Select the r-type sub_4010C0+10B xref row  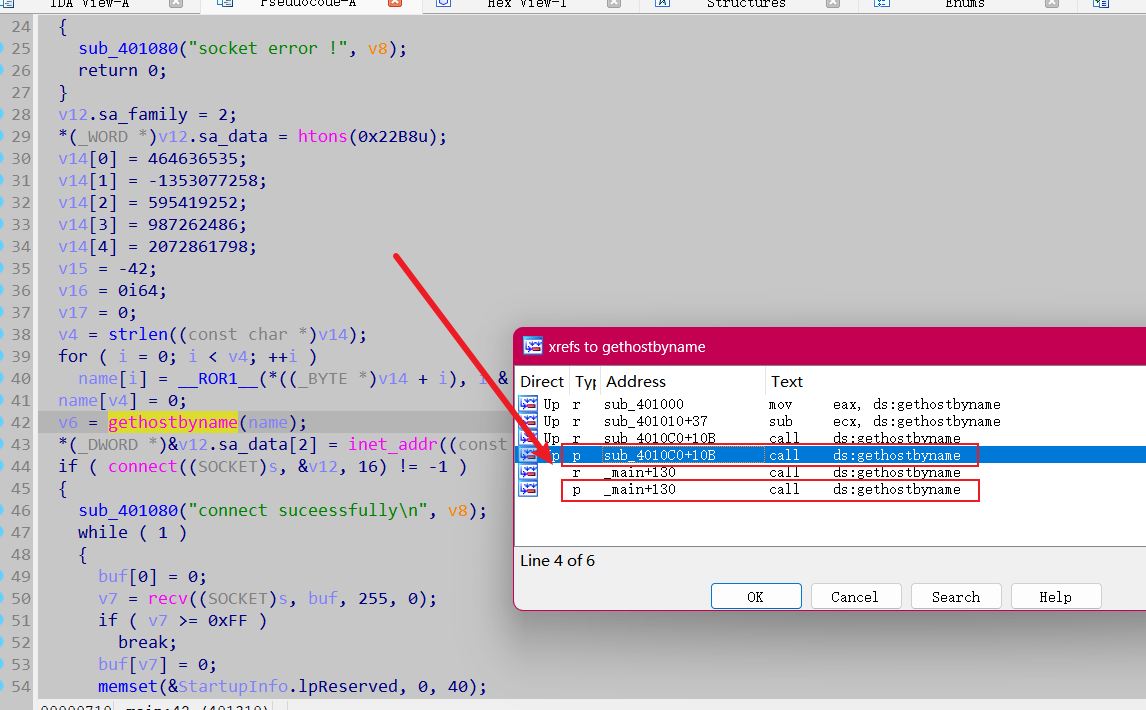tap(831, 438)
